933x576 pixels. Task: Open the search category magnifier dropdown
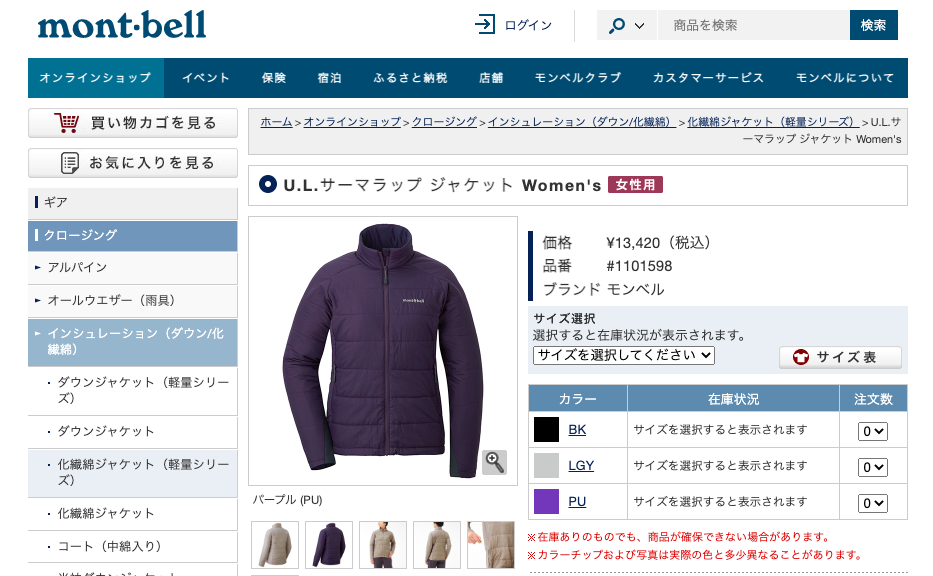[627, 25]
